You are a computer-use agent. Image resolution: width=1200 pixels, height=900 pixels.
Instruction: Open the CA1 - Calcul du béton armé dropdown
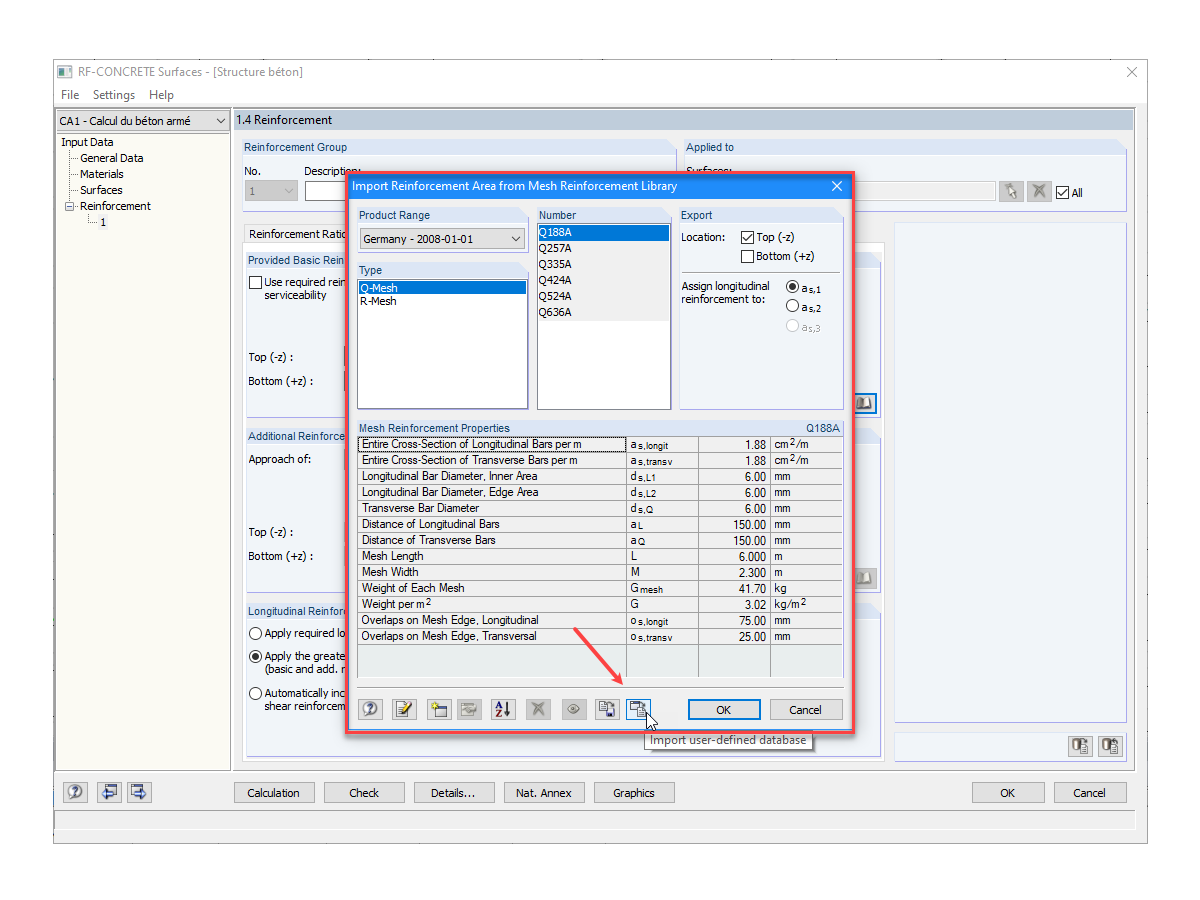(143, 121)
